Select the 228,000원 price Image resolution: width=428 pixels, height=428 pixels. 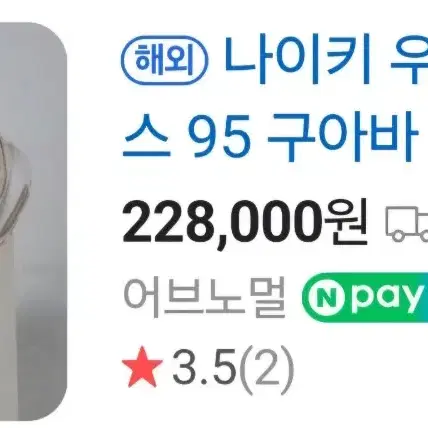click(245, 221)
